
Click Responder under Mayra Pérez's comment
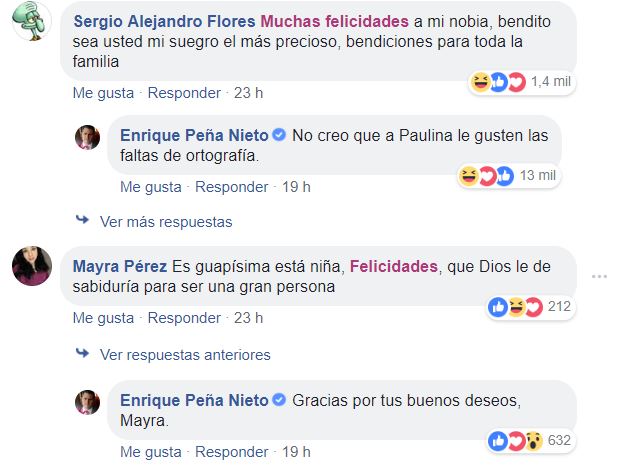pos(184,318)
